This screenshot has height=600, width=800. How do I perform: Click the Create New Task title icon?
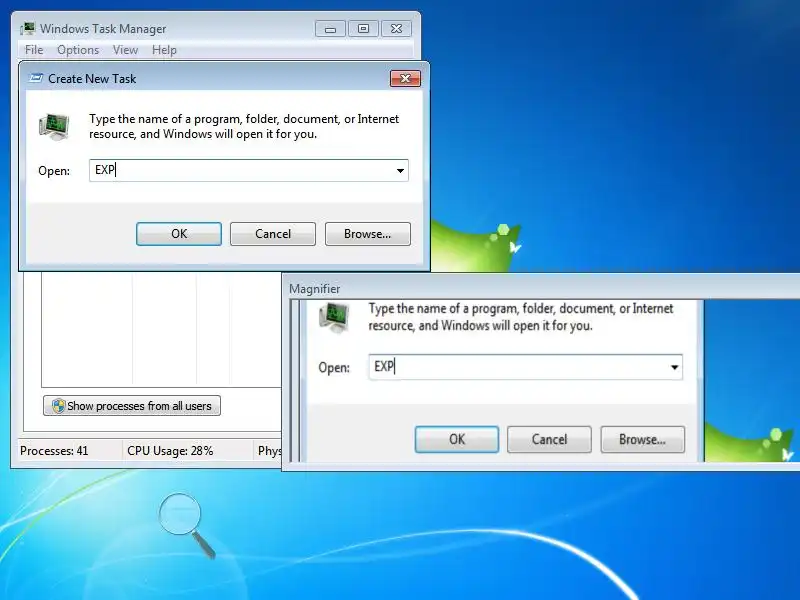36,79
